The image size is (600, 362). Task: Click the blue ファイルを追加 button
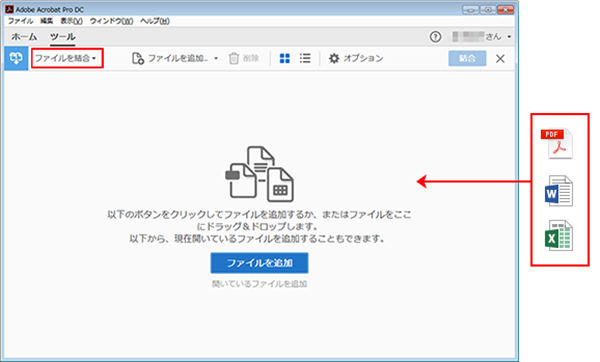tap(259, 263)
